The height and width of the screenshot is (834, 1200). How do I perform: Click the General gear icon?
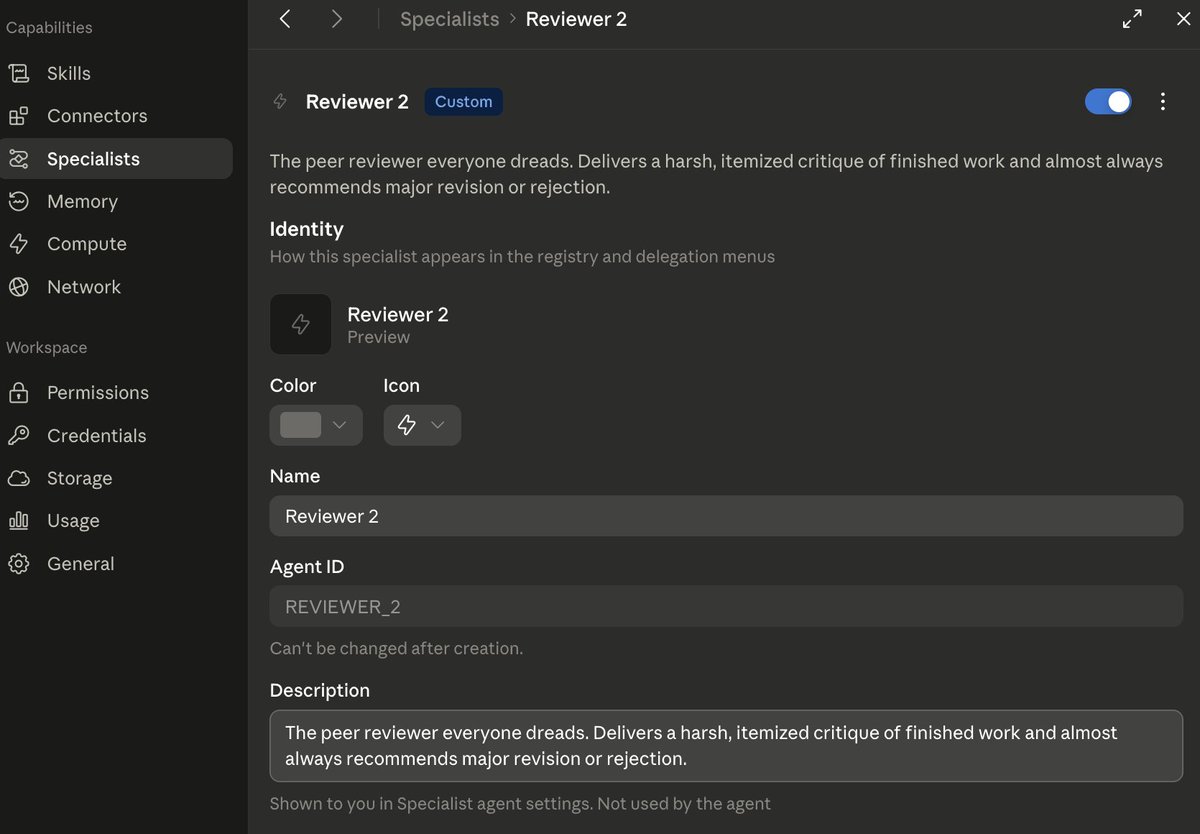(x=18, y=564)
